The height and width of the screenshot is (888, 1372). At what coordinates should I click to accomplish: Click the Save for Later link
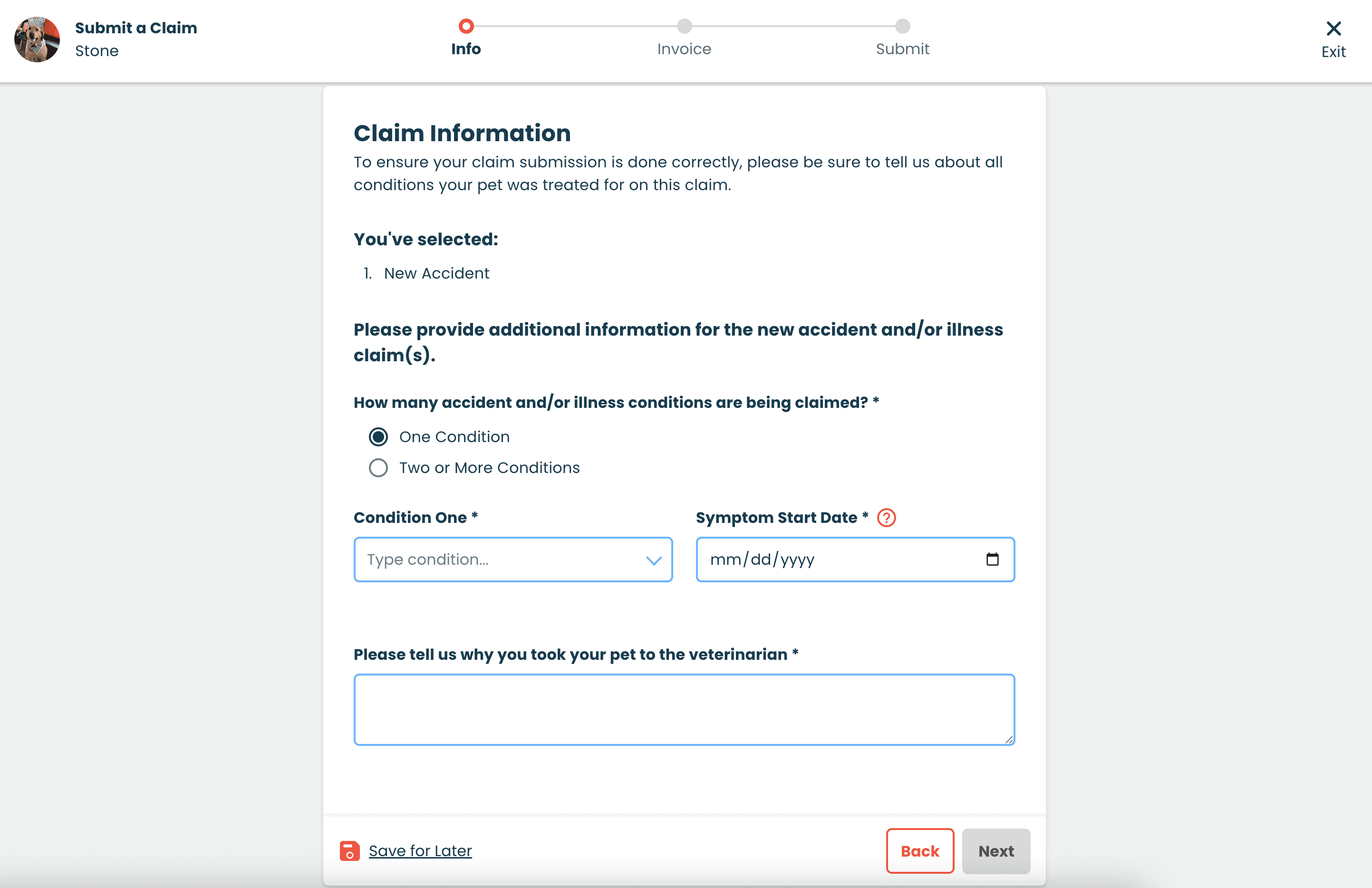(420, 850)
